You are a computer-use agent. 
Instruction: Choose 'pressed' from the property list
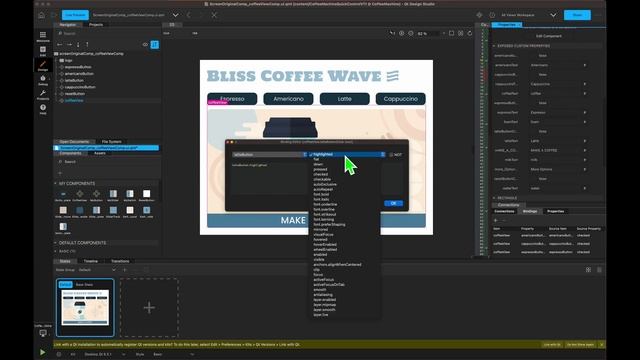pos(320,169)
